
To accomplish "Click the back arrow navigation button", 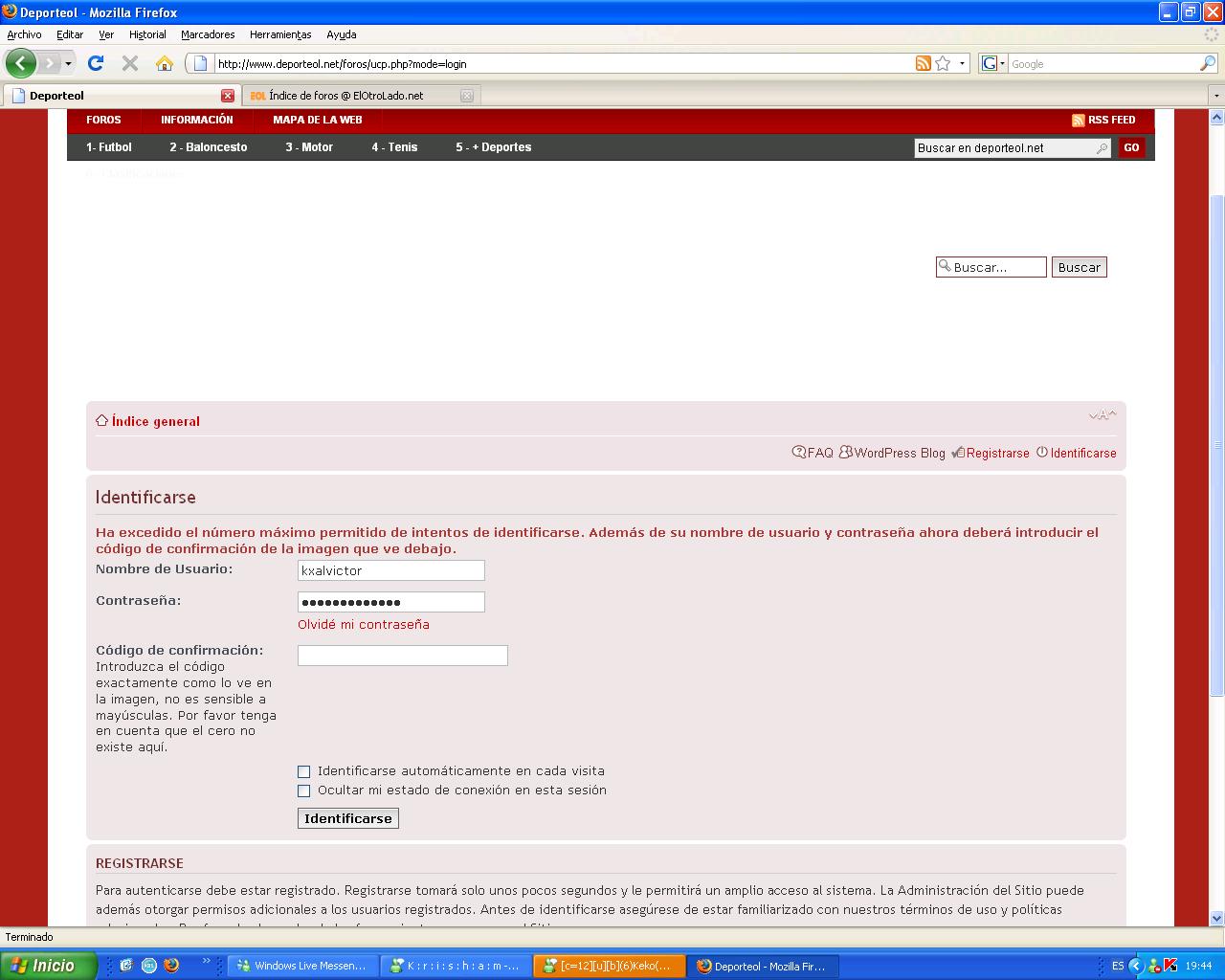I will (x=21, y=63).
